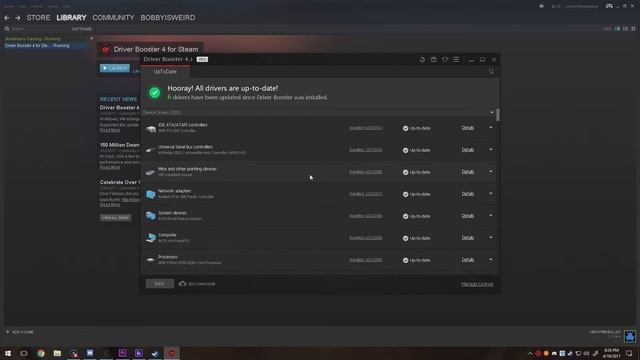Go back with Steam's back arrow

click(7, 18)
